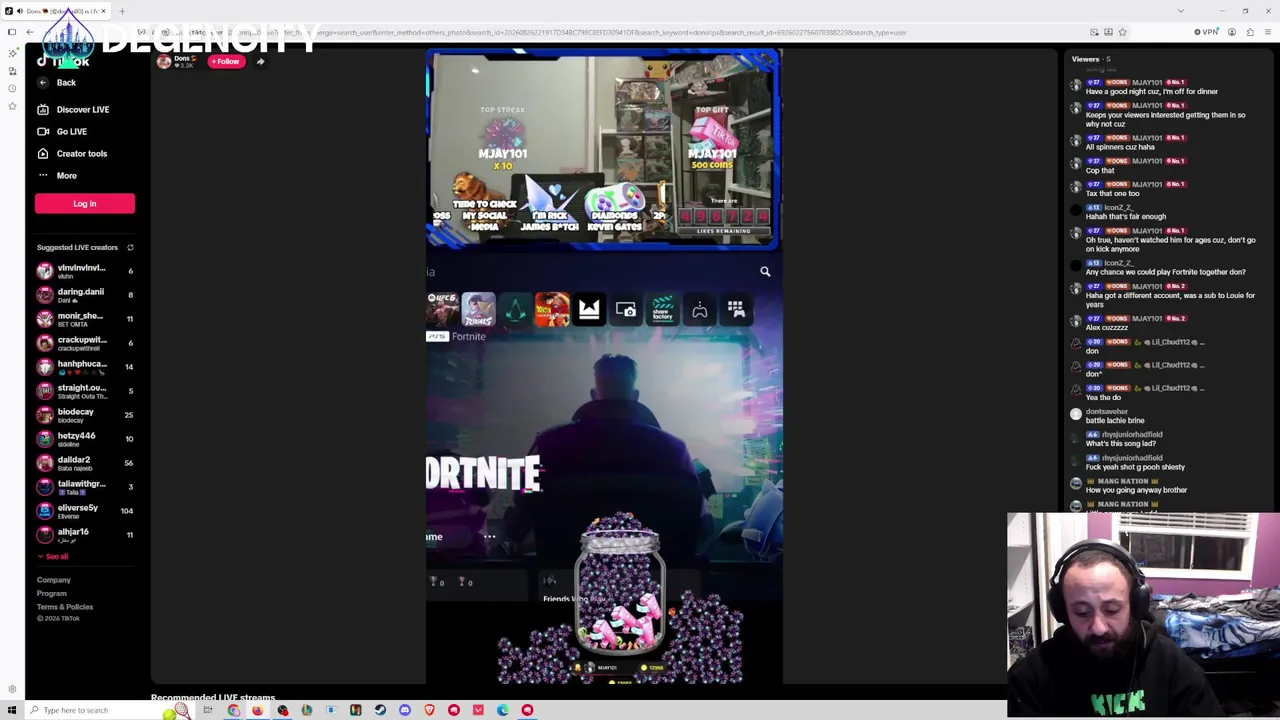Image resolution: width=1280 pixels, height=720 pixels.
Task: Open Chrome from the taskbar
Action: click(x=233, y=710)
